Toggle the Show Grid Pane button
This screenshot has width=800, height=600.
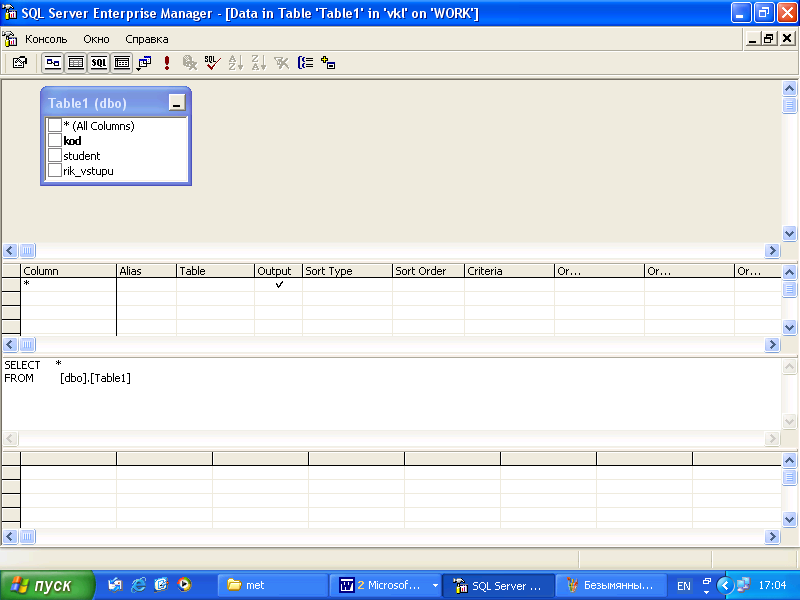click(x=76, y=63)
